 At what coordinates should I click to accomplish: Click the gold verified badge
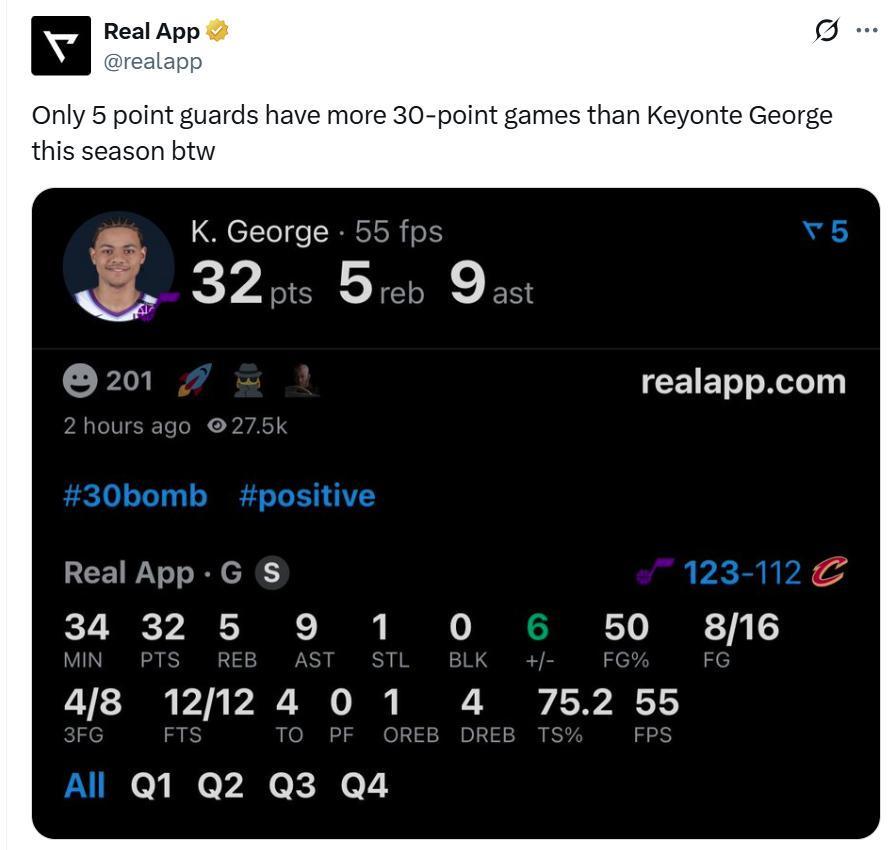tap(218, 31)
